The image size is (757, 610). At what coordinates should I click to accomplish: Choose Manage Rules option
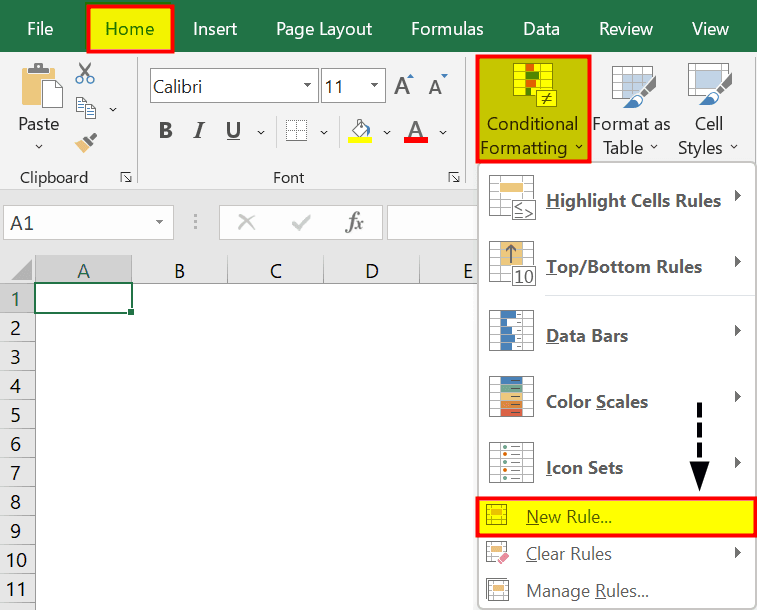click(x=616, y=590)
